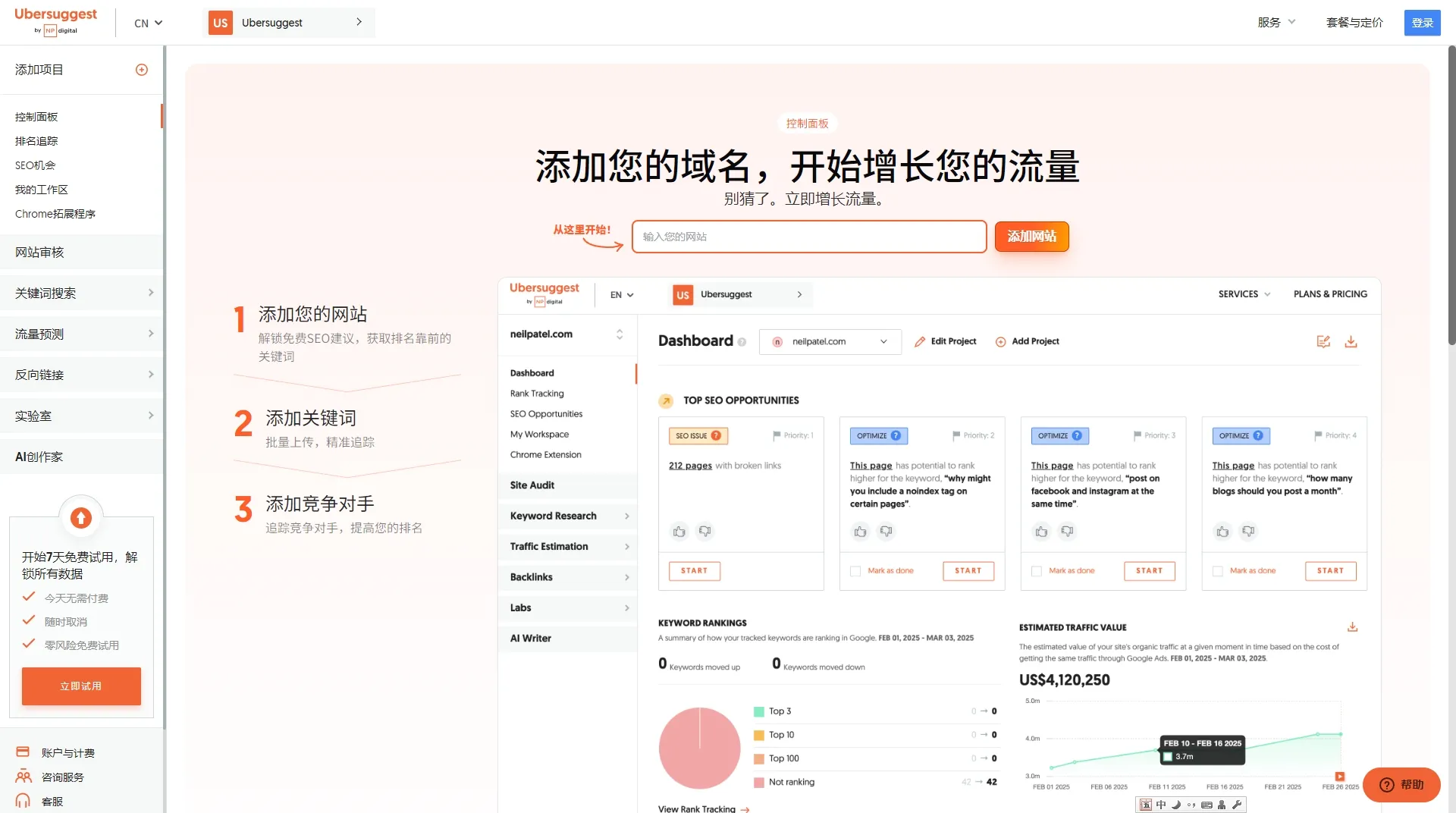The width and height of the screenshot is (1456, 813).
Task: Click the user icon in the IME bar
Action: pyautogui.click(x=1222, y=805)
